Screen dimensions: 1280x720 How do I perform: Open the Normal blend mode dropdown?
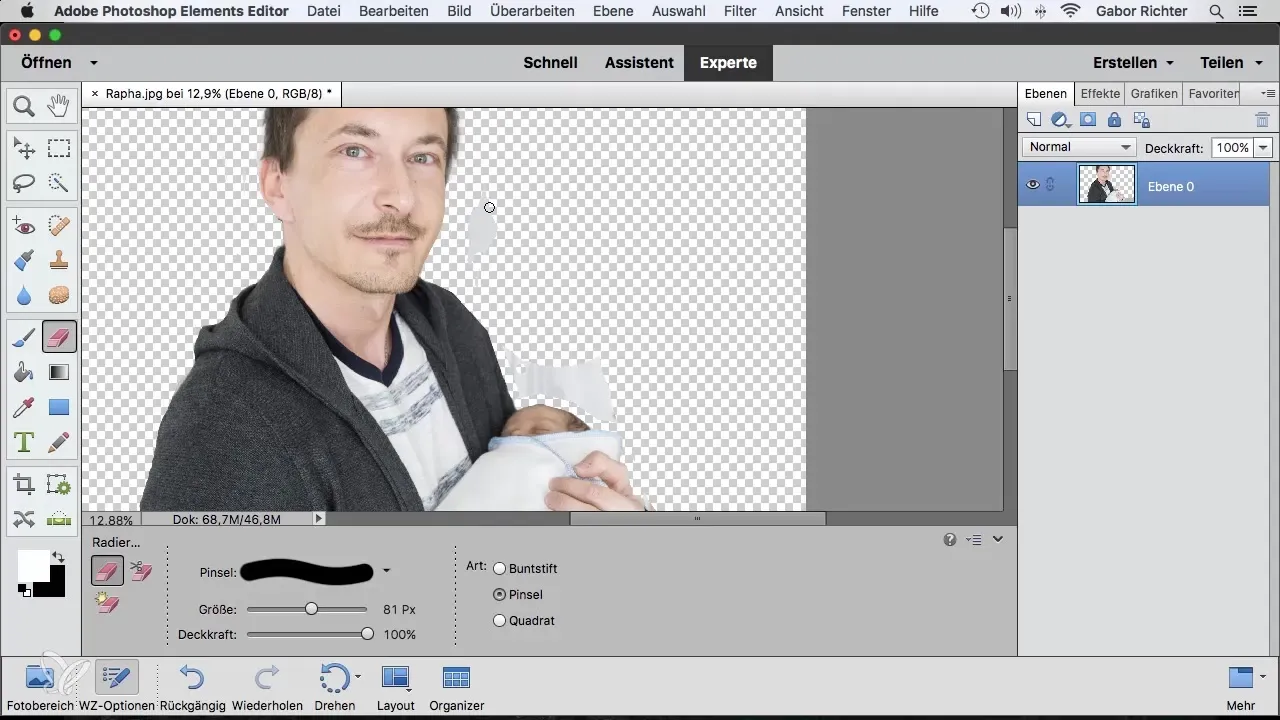(1079, 147)
